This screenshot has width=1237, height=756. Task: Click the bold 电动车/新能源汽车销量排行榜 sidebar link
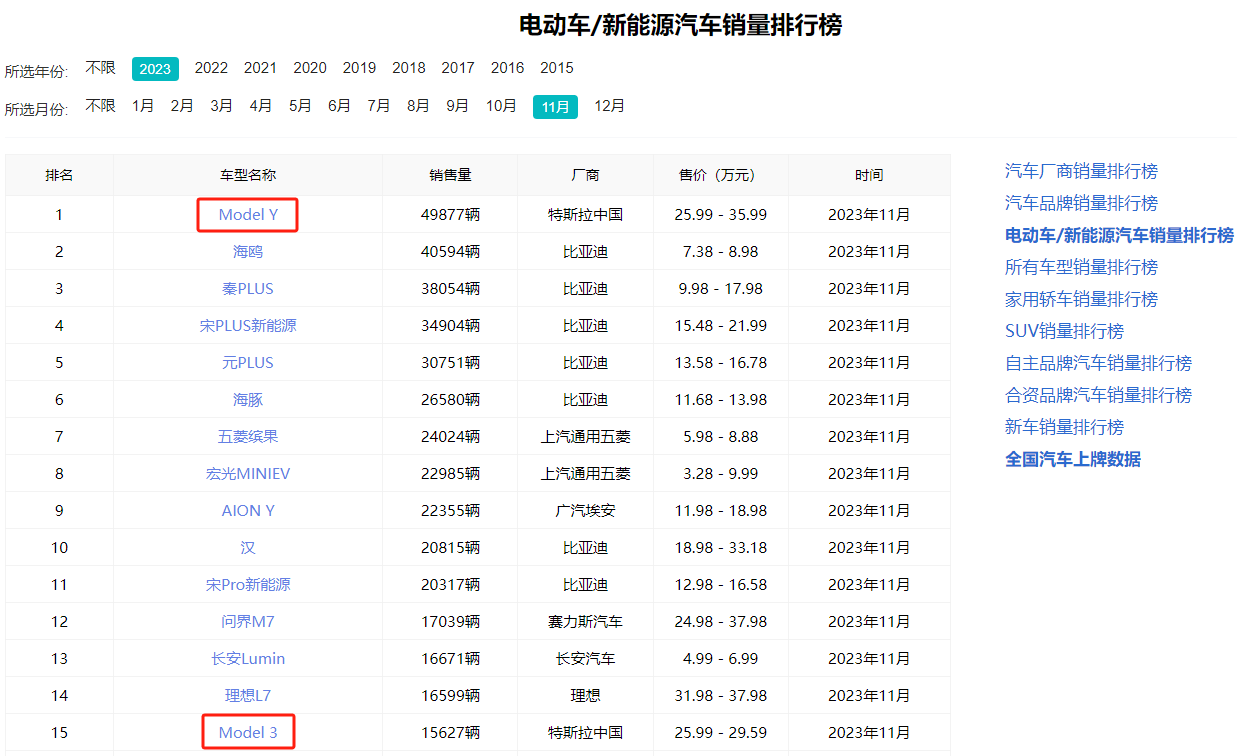coord(1119,235)
